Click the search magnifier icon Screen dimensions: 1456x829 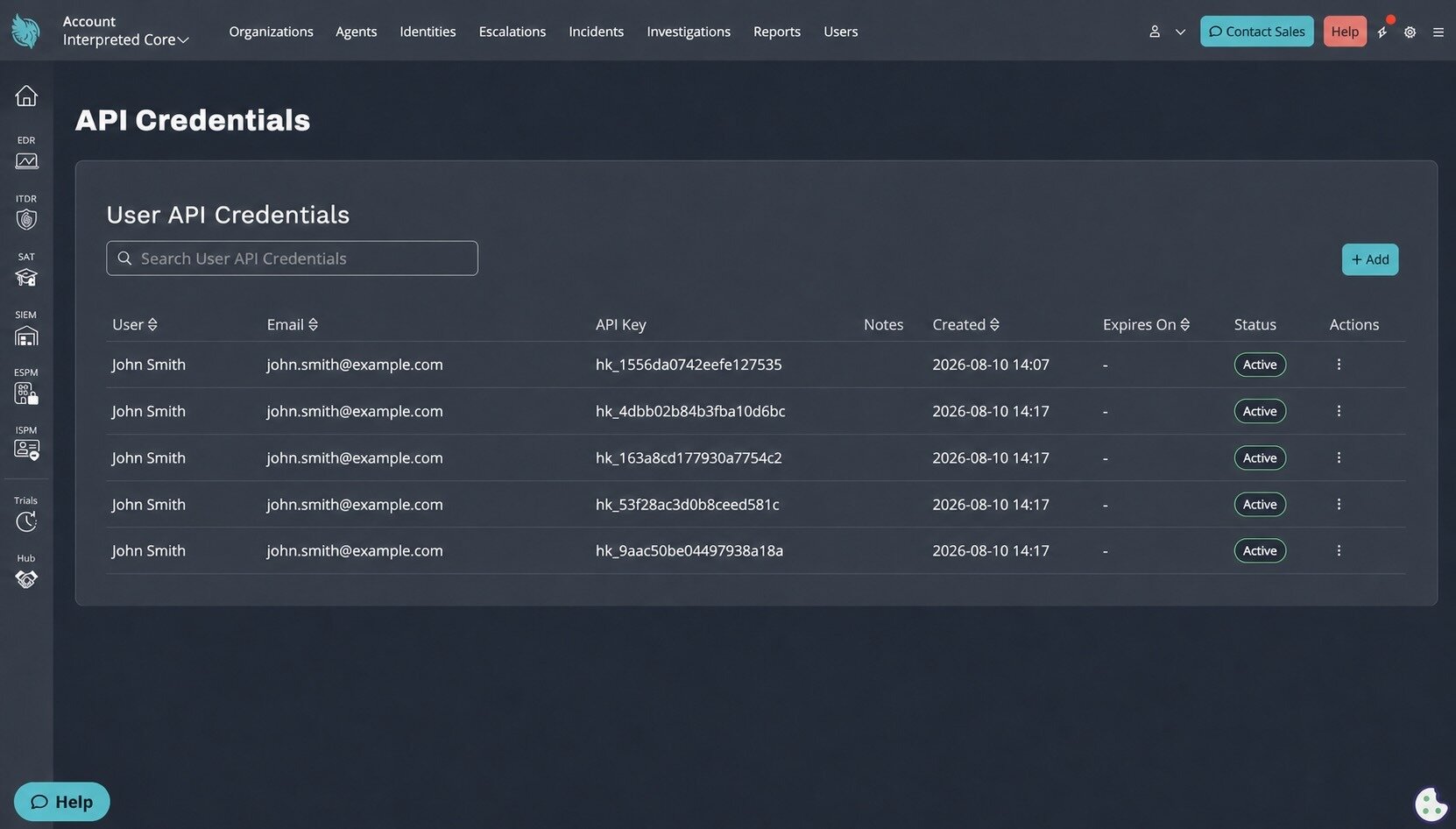click(x=124, y=259)
